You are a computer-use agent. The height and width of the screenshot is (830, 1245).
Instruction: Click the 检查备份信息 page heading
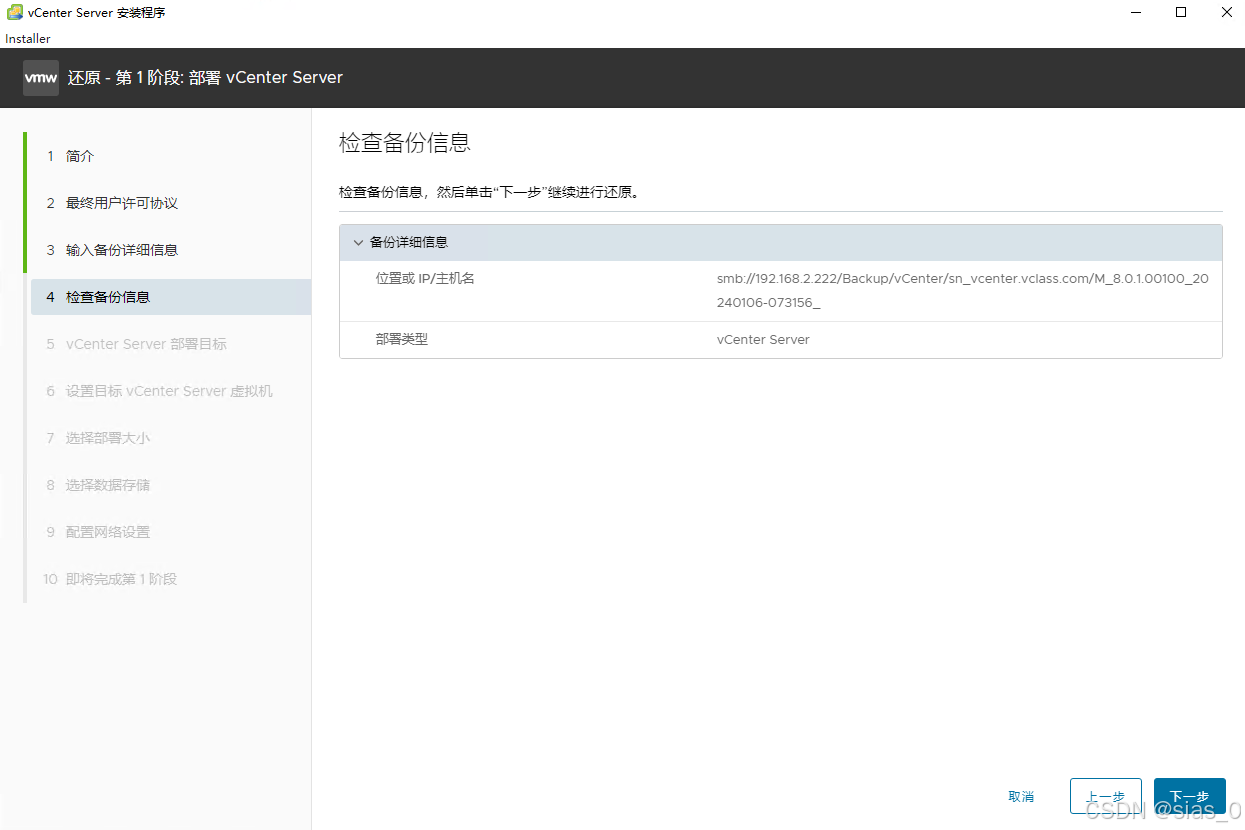(x=405, y=143)
